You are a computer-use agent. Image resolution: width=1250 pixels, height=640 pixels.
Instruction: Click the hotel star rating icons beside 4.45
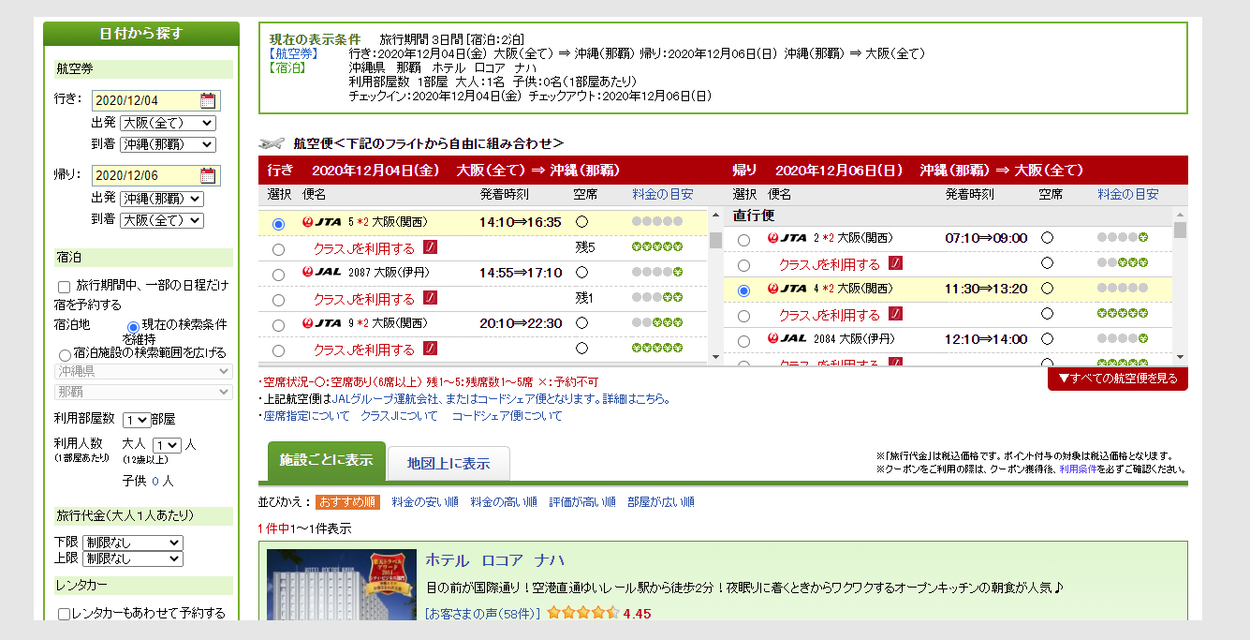583,613
